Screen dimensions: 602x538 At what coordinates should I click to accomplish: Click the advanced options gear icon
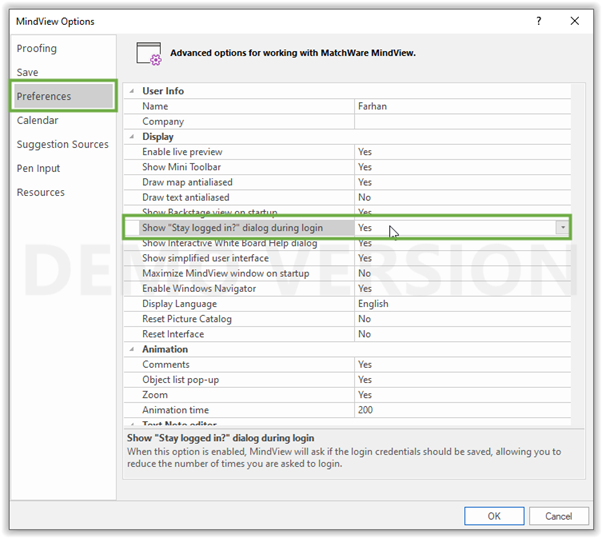[149, 54]
